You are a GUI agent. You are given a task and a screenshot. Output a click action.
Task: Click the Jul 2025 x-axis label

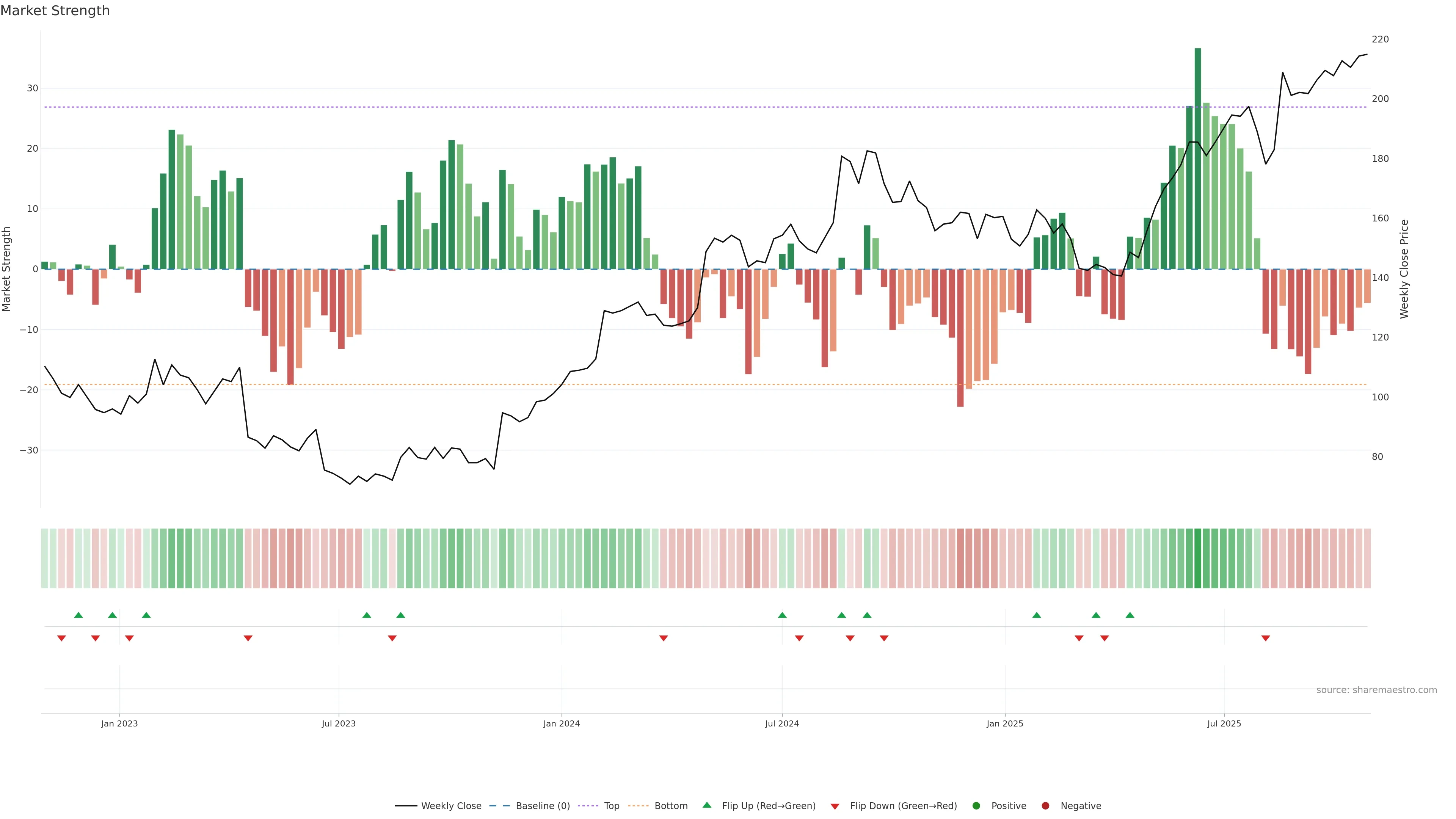(x=1224, y=723)
